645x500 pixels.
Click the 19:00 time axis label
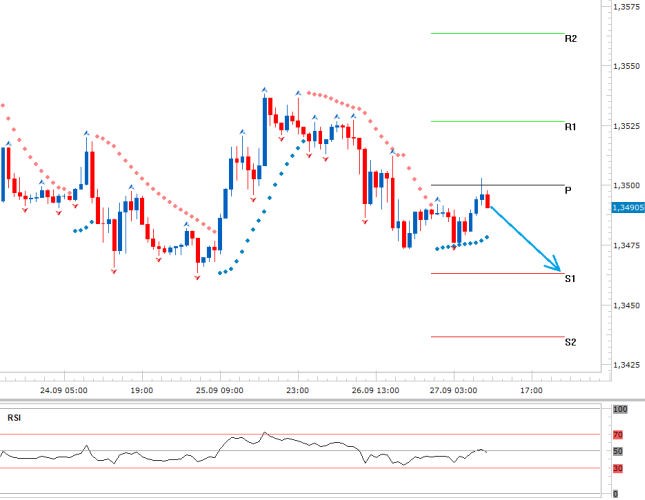coord(142,390)
